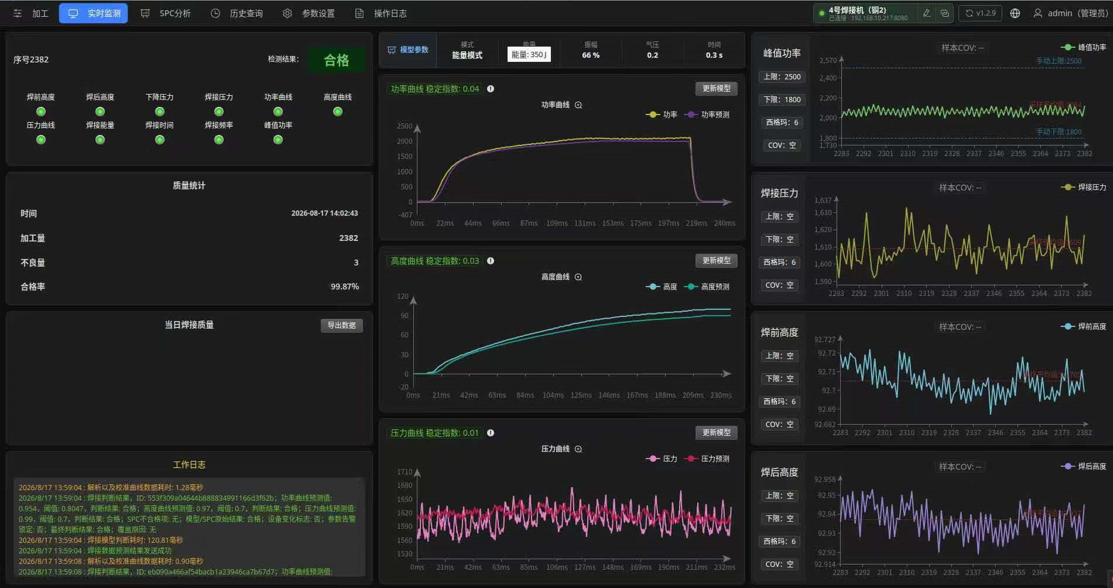Click the 焊后高度 上限: 空 field
The height and width of the screenshot is (588, 1113).
[x=779, y=496]
